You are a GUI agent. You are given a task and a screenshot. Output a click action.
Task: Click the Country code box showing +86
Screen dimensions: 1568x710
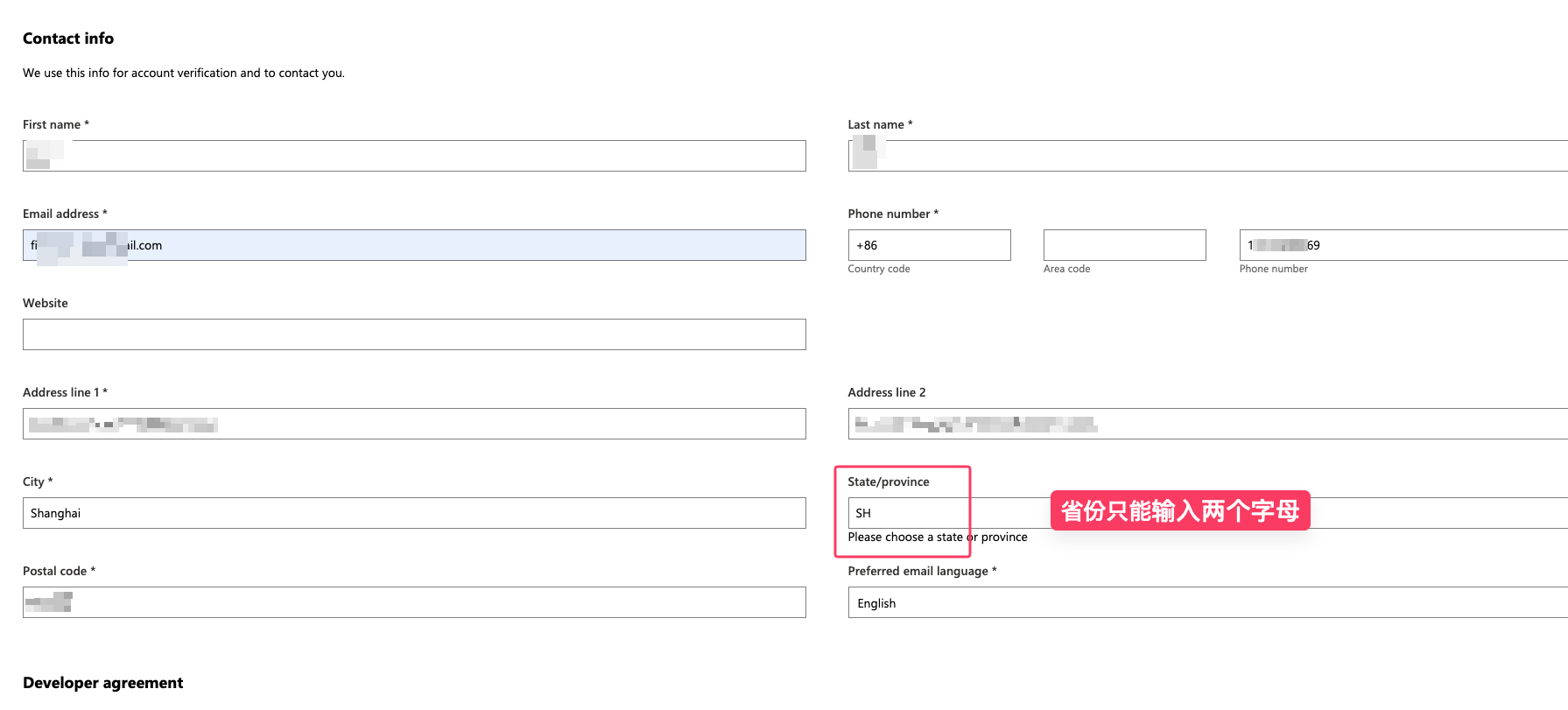(x=928, y=245)
